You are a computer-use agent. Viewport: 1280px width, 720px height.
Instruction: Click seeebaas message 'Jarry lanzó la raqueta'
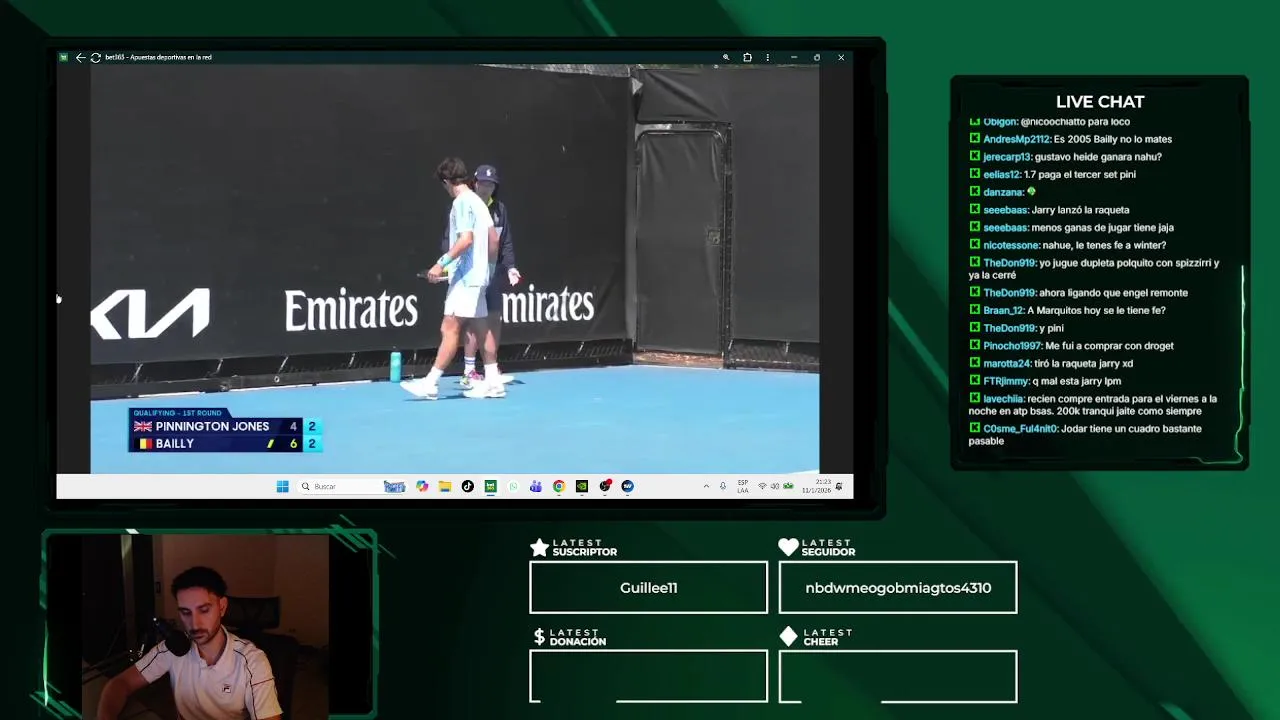tap(1080, 210)
